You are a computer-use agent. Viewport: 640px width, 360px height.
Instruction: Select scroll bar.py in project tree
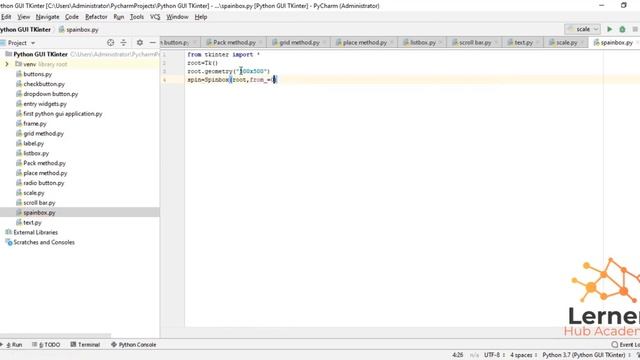pos(39,202)
